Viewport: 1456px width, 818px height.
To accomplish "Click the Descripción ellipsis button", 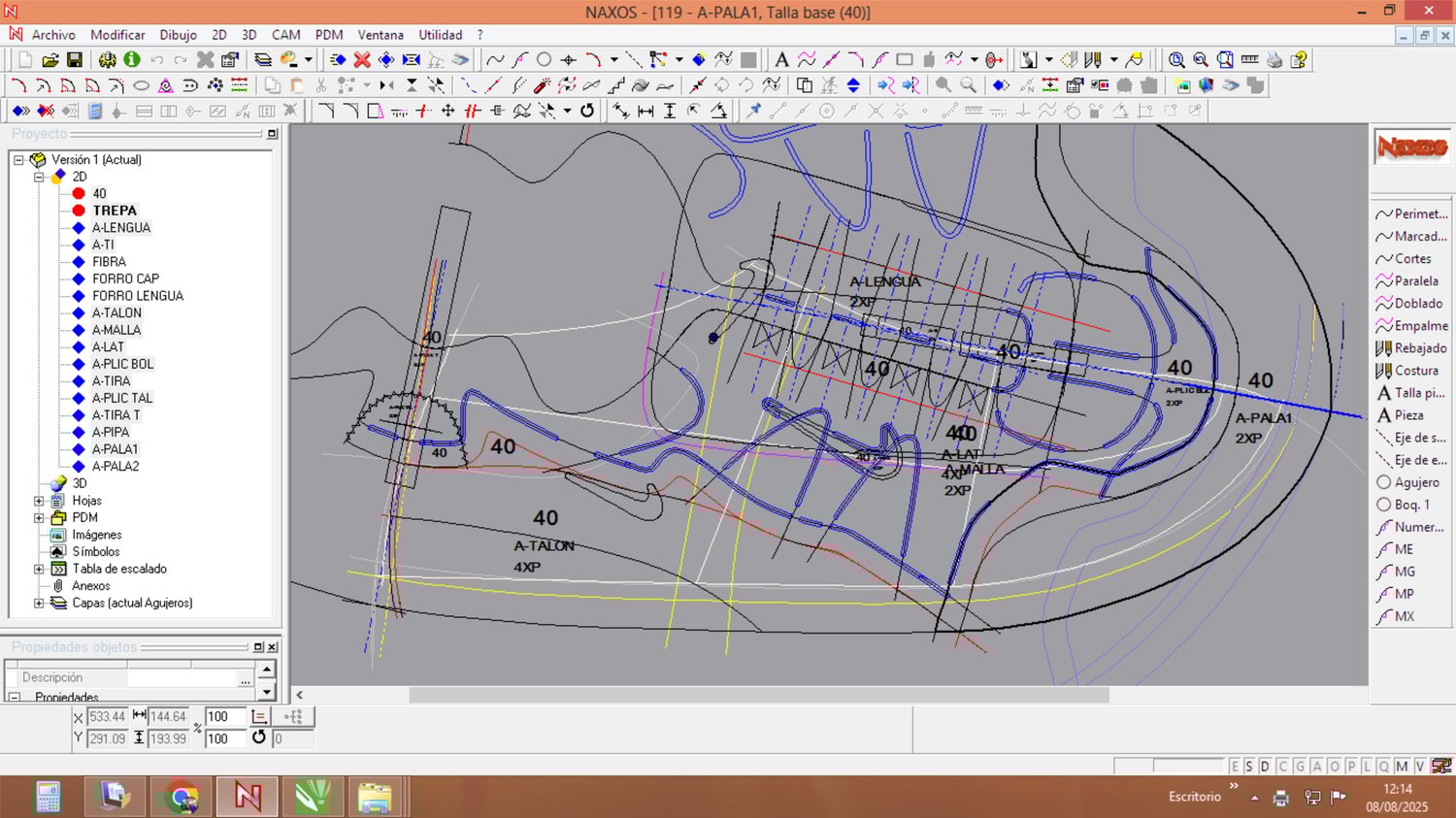I will point(245,678).
